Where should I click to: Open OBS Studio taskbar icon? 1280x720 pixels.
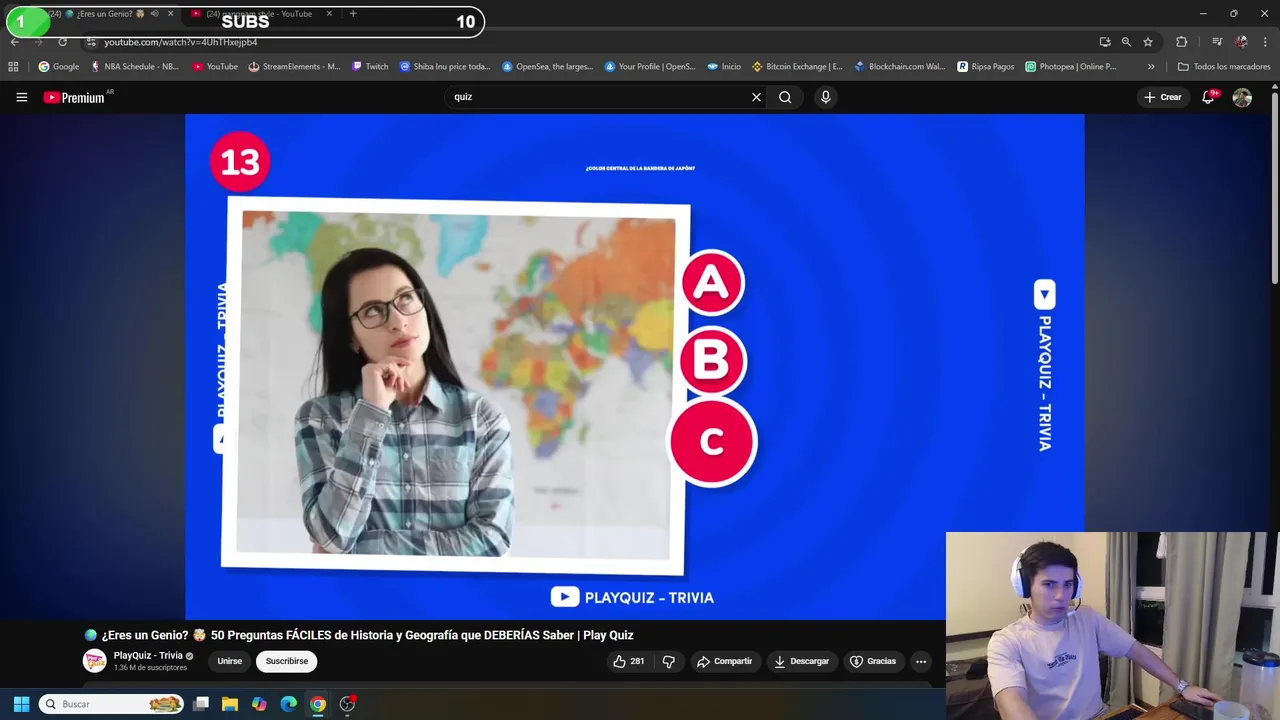(x=347, y=704)
